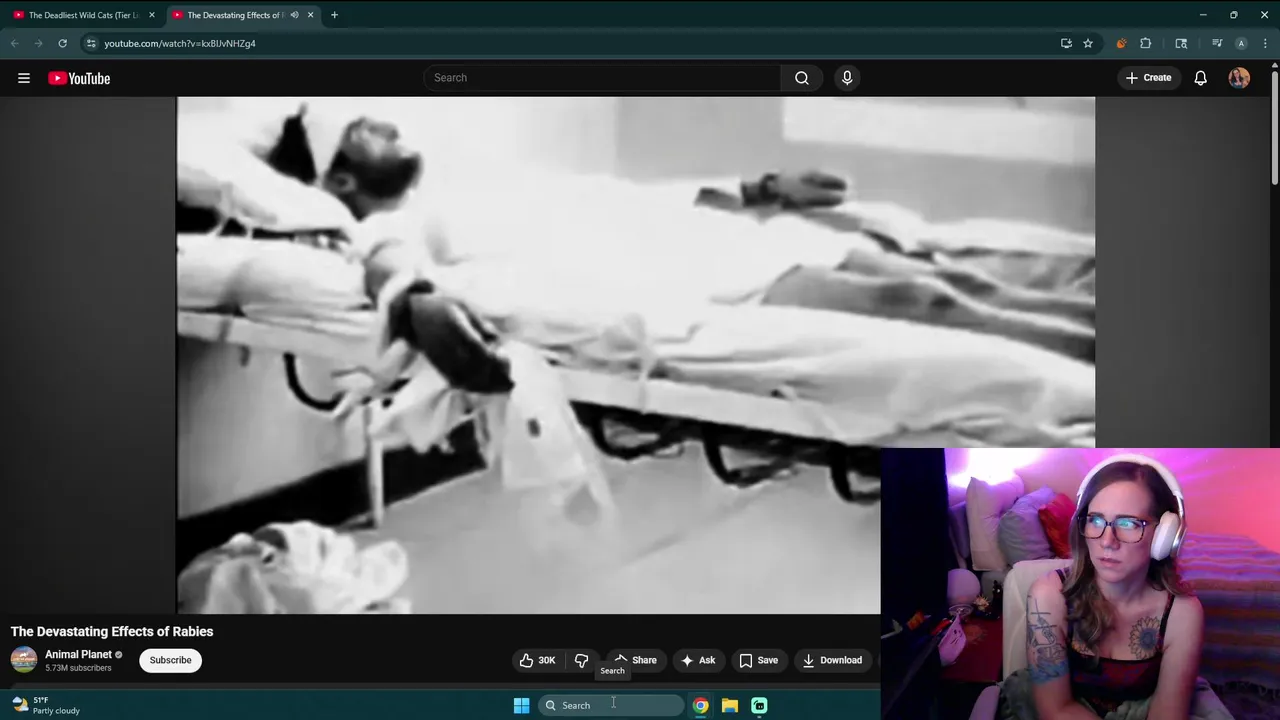
Task: Share the rabies video
Action: (635, 660)
